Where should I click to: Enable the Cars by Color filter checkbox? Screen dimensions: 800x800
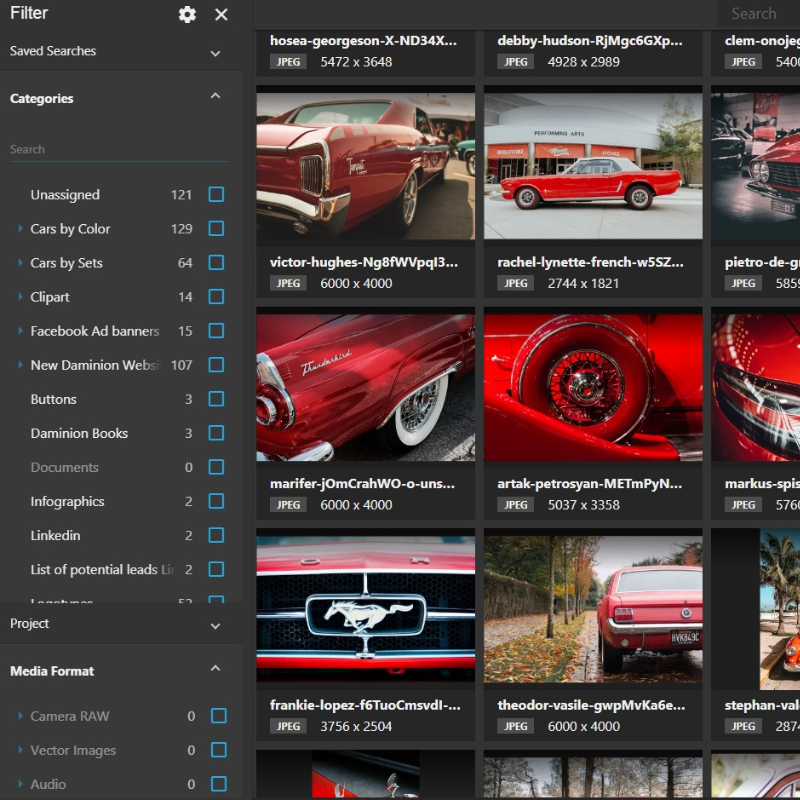coord(216,228)
